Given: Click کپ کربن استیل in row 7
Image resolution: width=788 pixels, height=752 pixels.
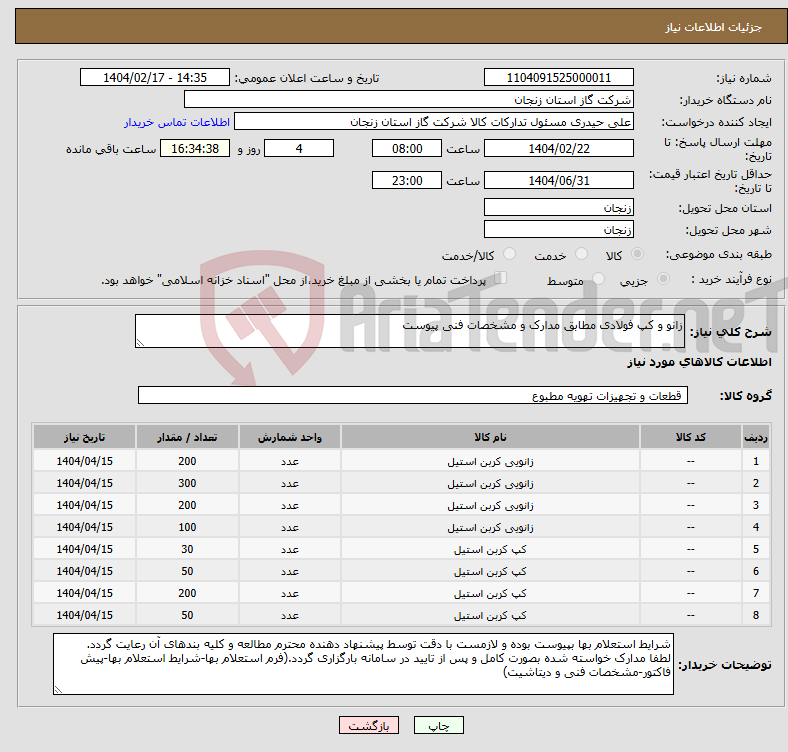Looking at the screenshot, I should [490, 593].
